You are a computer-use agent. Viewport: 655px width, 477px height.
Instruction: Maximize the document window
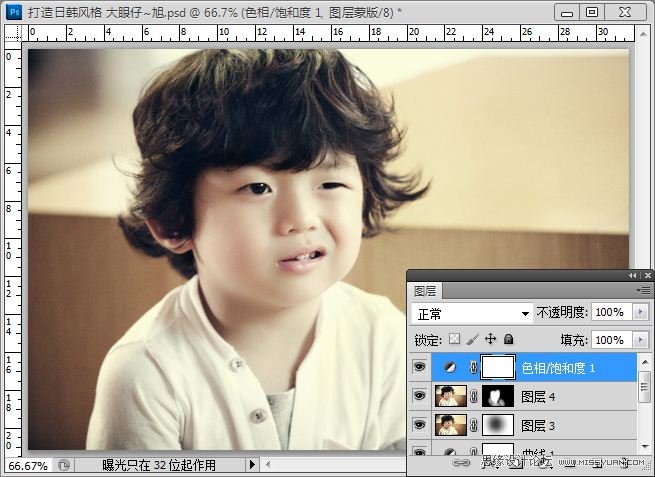(x=592, y=13)
